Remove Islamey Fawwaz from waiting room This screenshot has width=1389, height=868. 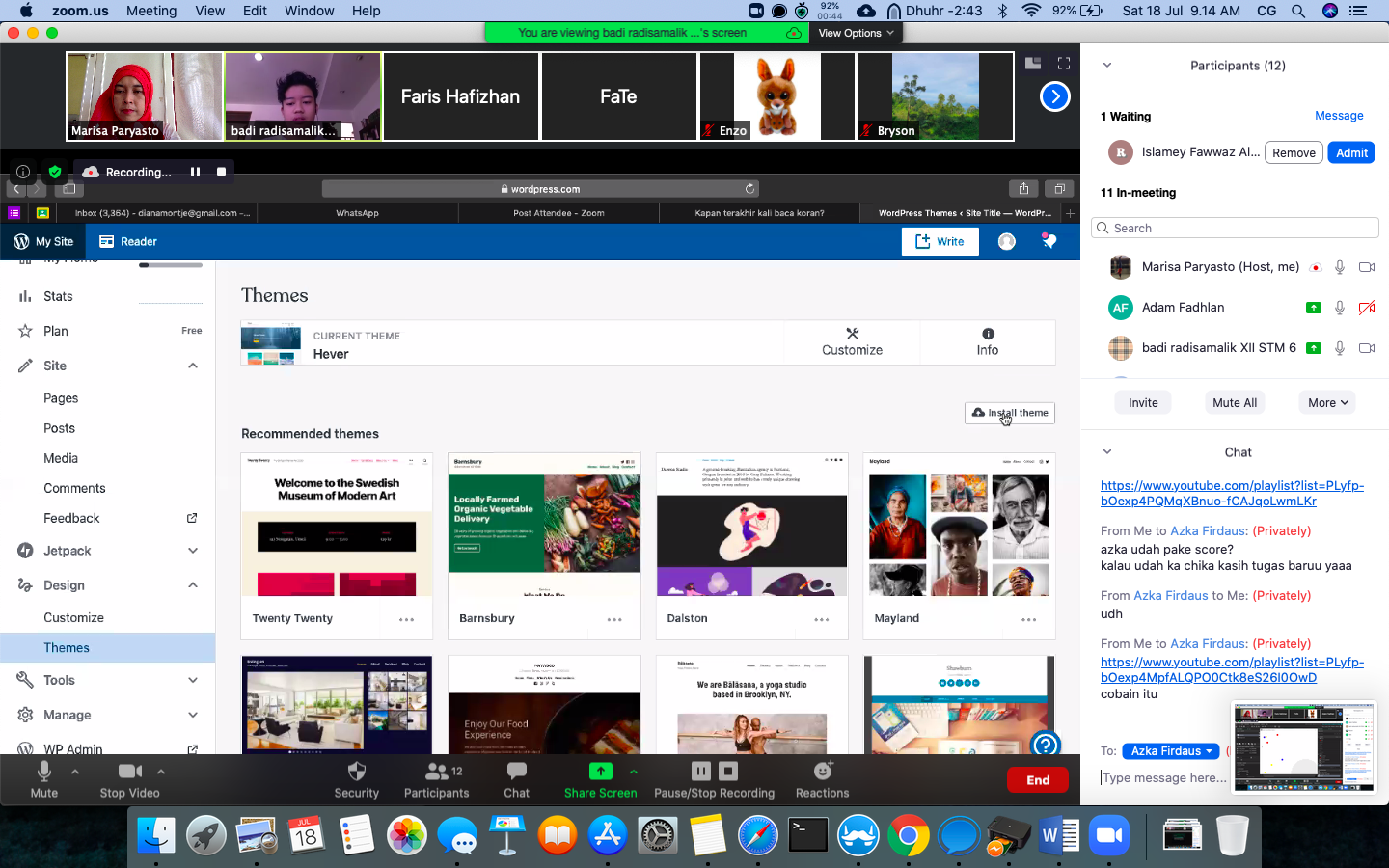coord(1294,152)
